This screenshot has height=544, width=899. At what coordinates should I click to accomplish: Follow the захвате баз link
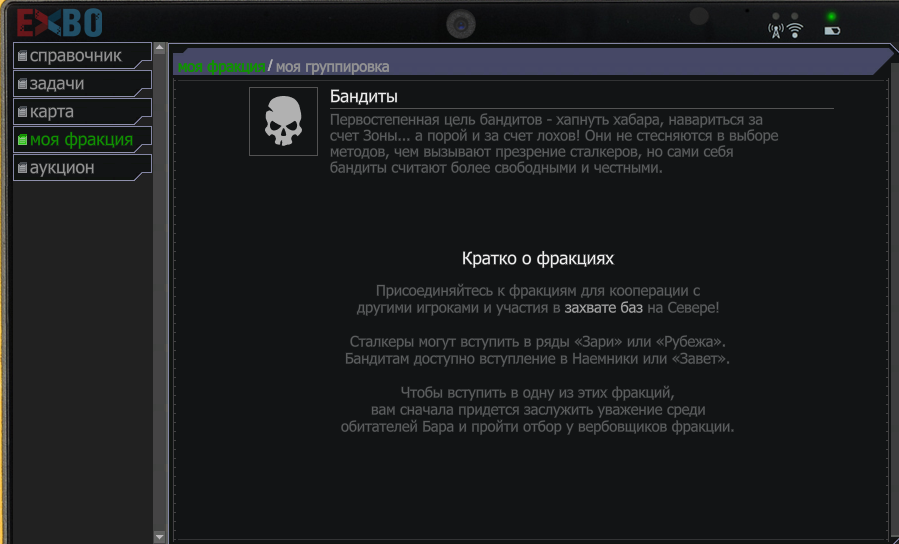(x=603, y=308)
